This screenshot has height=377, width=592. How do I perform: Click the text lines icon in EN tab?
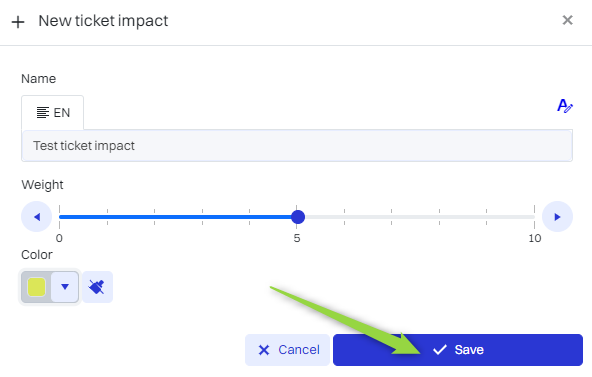(x=43, y=112)
